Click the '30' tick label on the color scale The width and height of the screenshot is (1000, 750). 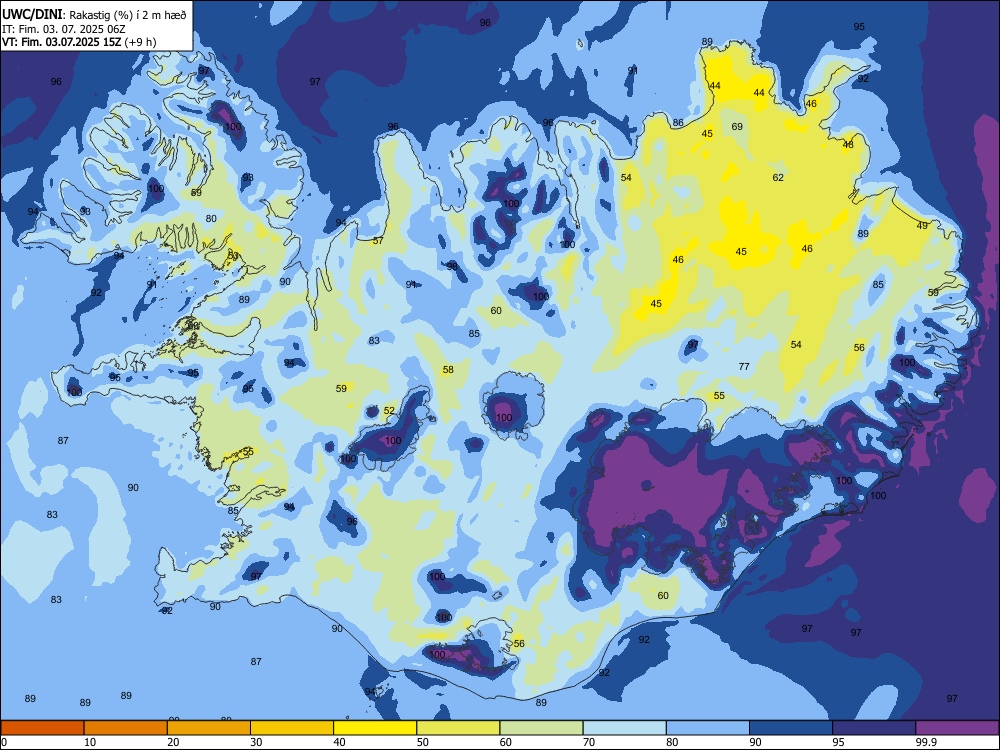256,742
